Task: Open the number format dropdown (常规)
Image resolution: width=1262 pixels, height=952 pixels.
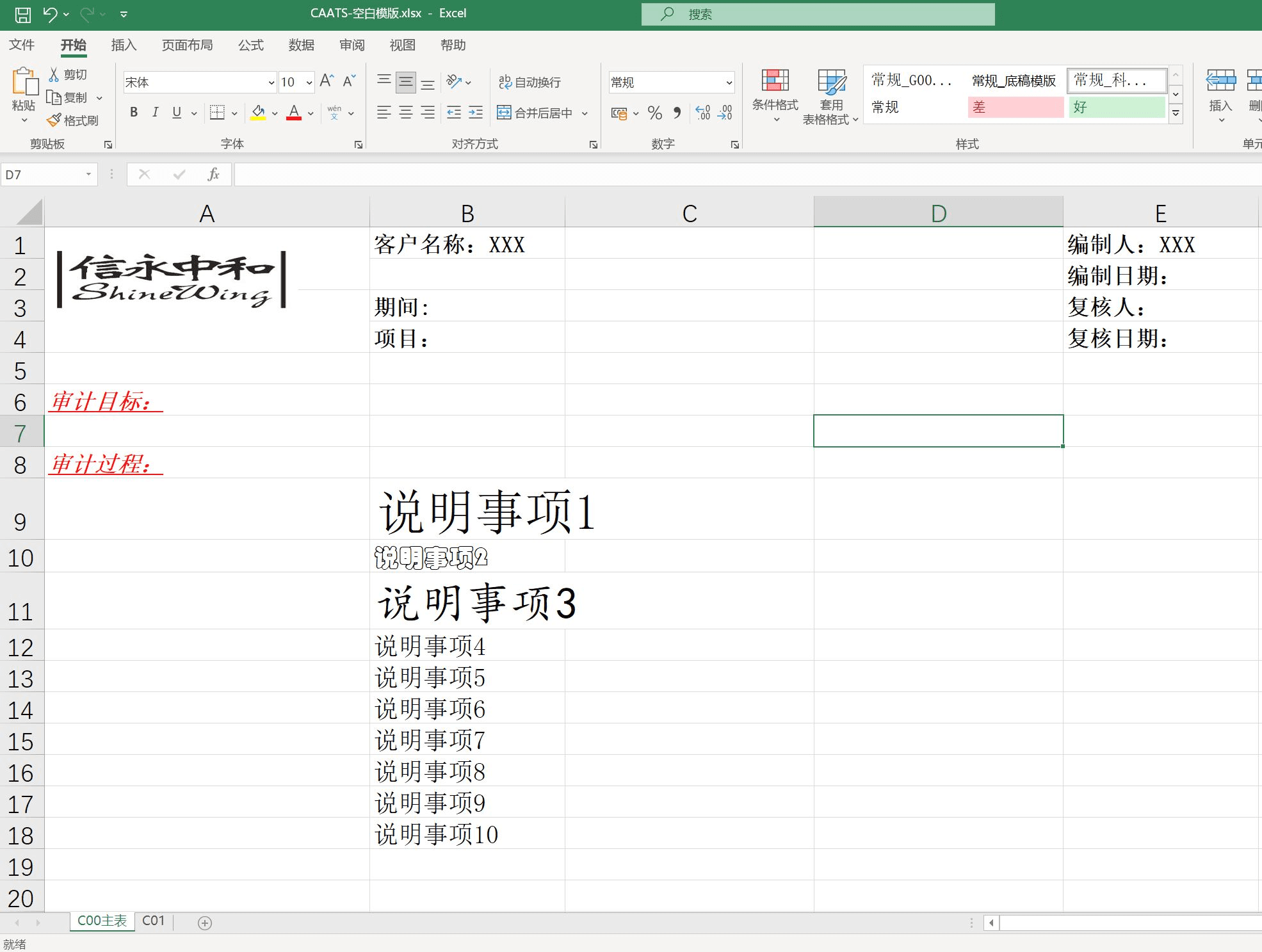Action: click(x=729, y=83)
